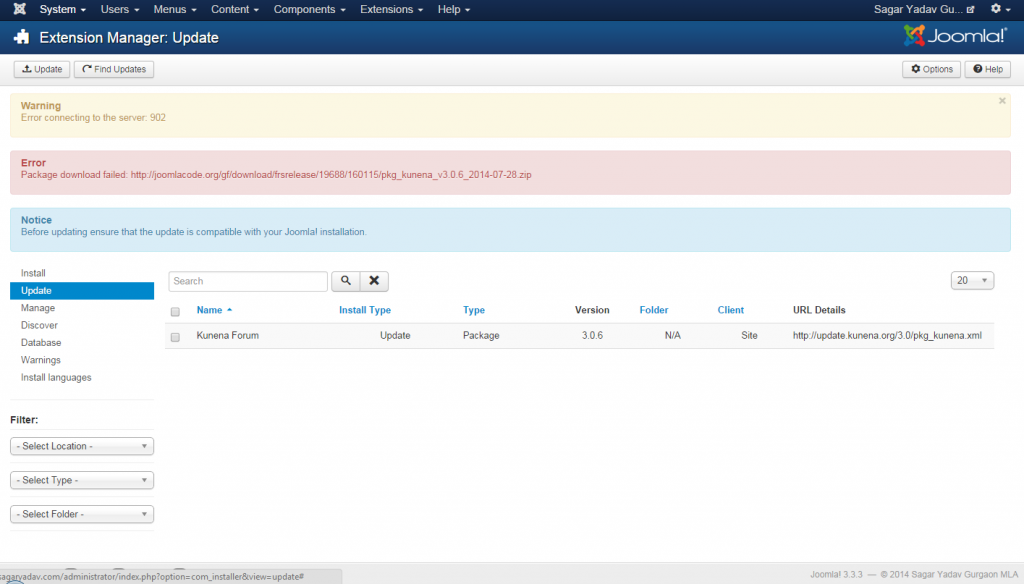
Task: Click the Find Updates refresh button
Action: pos(114,69)
